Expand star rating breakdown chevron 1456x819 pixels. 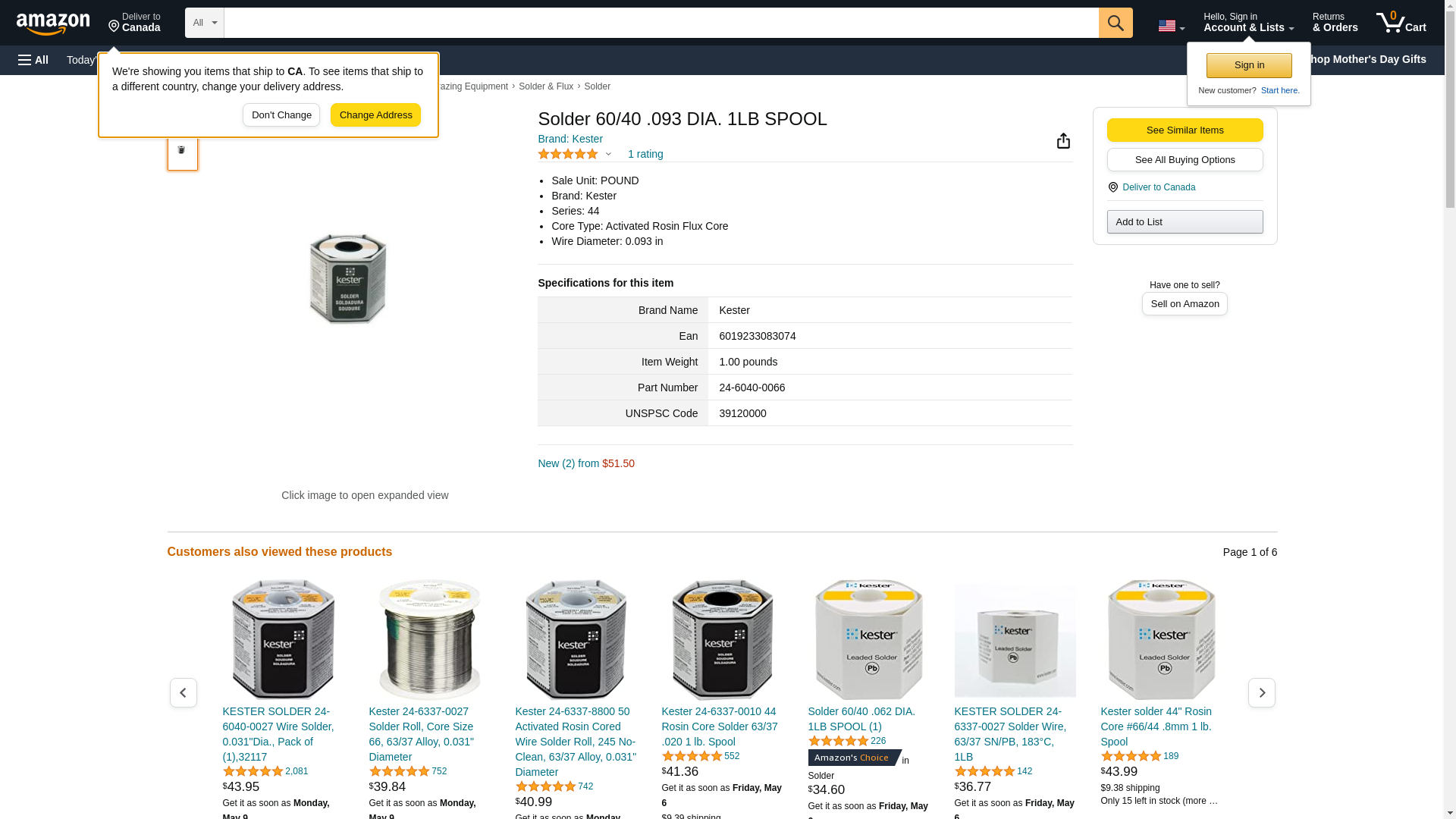coord(608,154)
